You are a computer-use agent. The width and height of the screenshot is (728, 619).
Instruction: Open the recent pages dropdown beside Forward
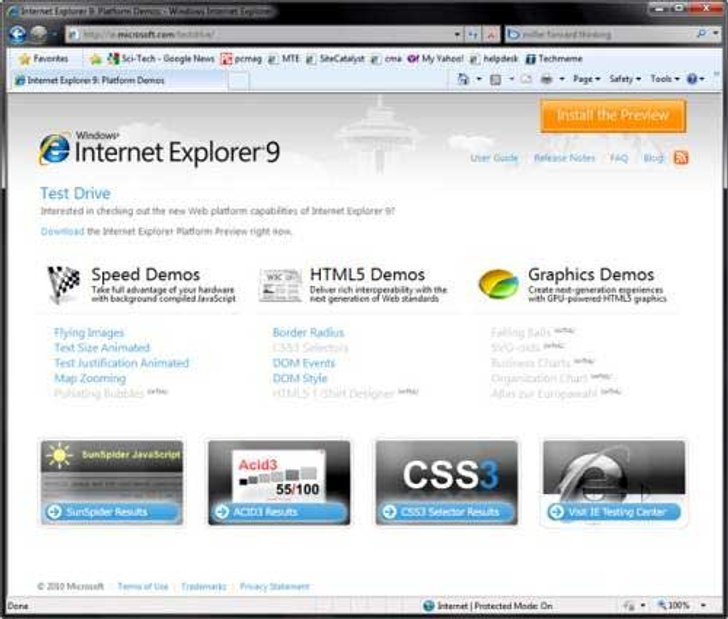pyautogui.click(x=55, y=34)
